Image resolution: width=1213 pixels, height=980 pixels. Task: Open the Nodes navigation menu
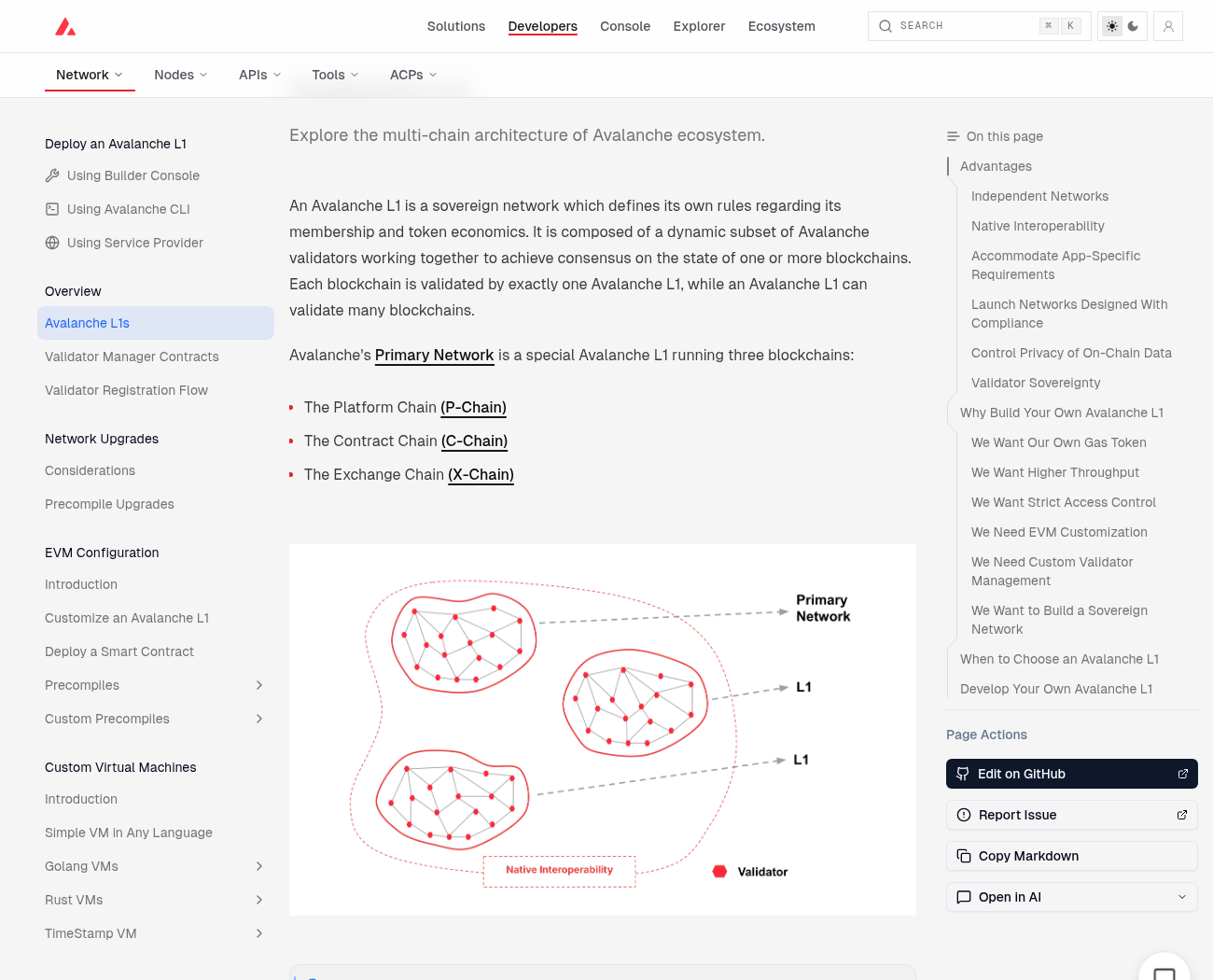181,75
